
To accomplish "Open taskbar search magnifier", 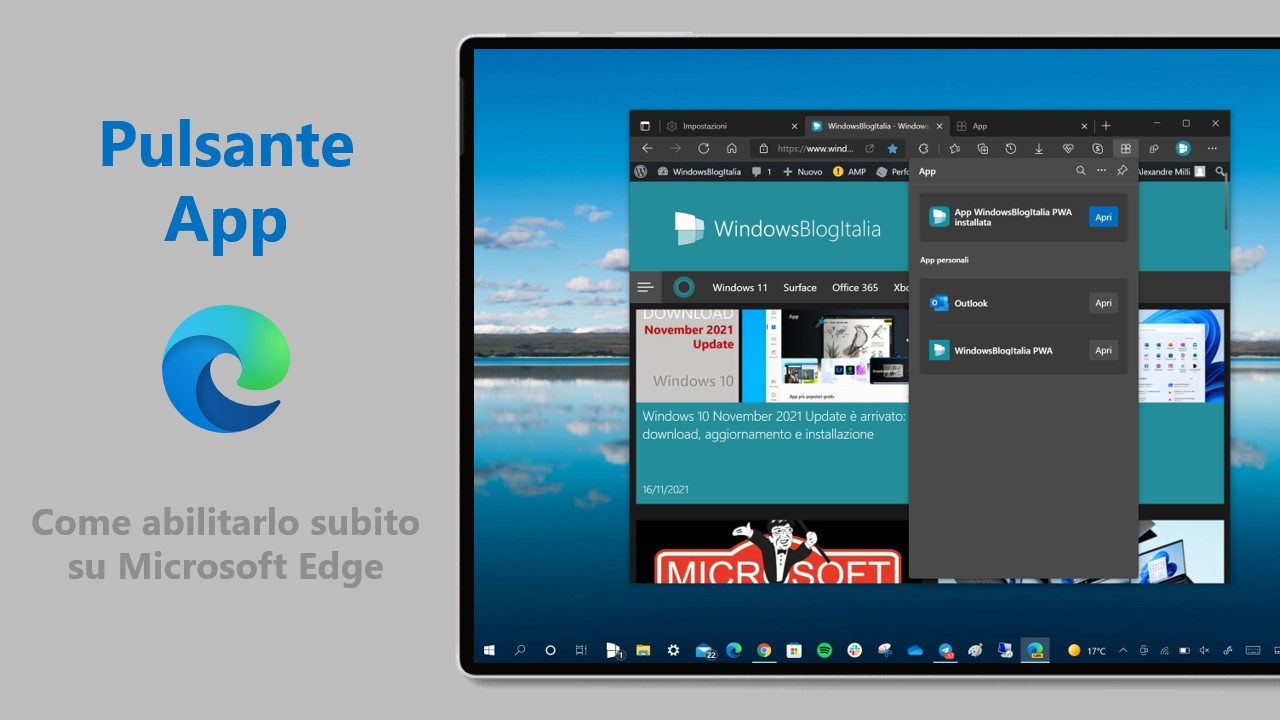I will 520,650.
